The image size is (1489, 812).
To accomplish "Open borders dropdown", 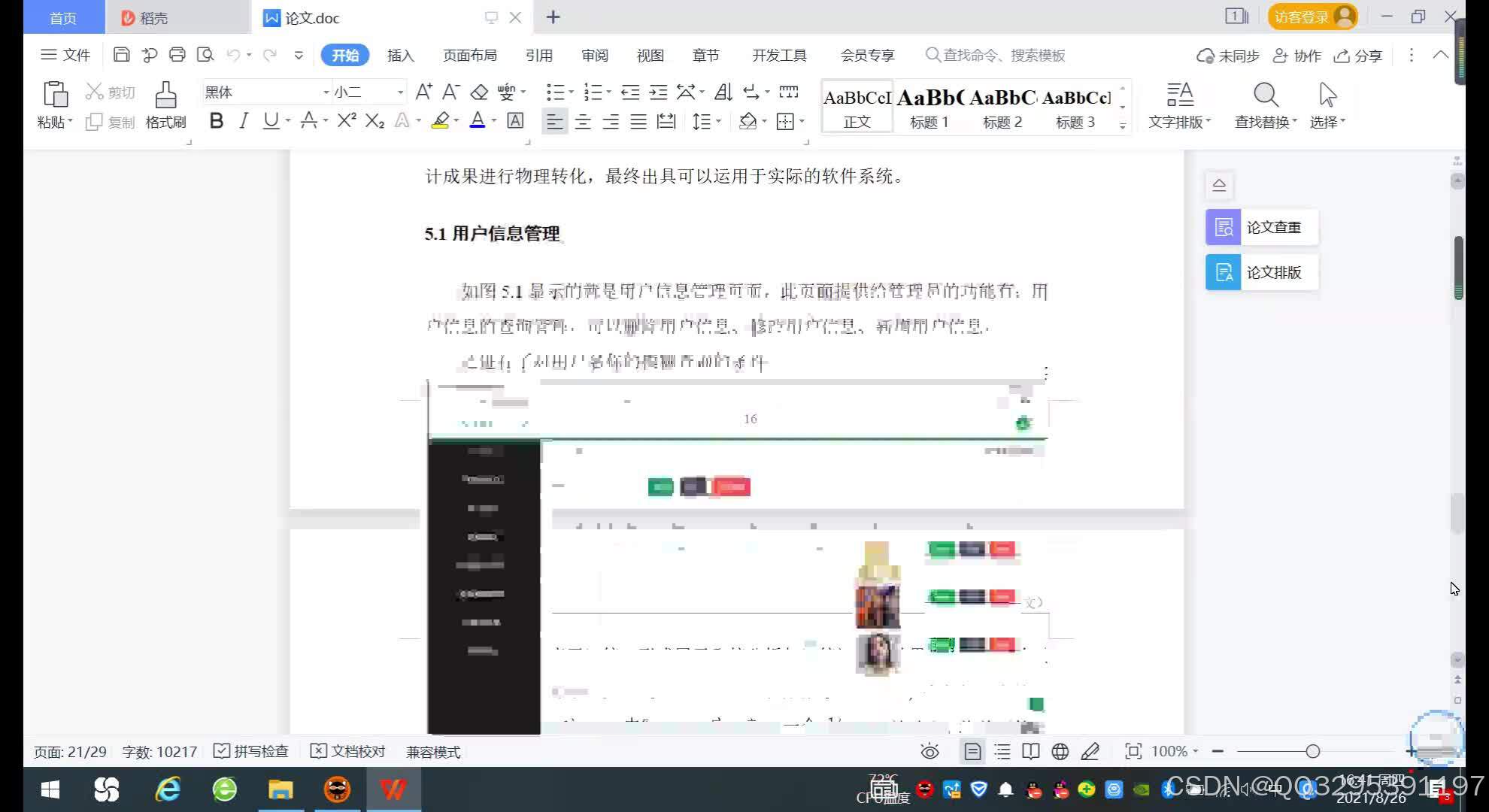I will tap(790, 121).
